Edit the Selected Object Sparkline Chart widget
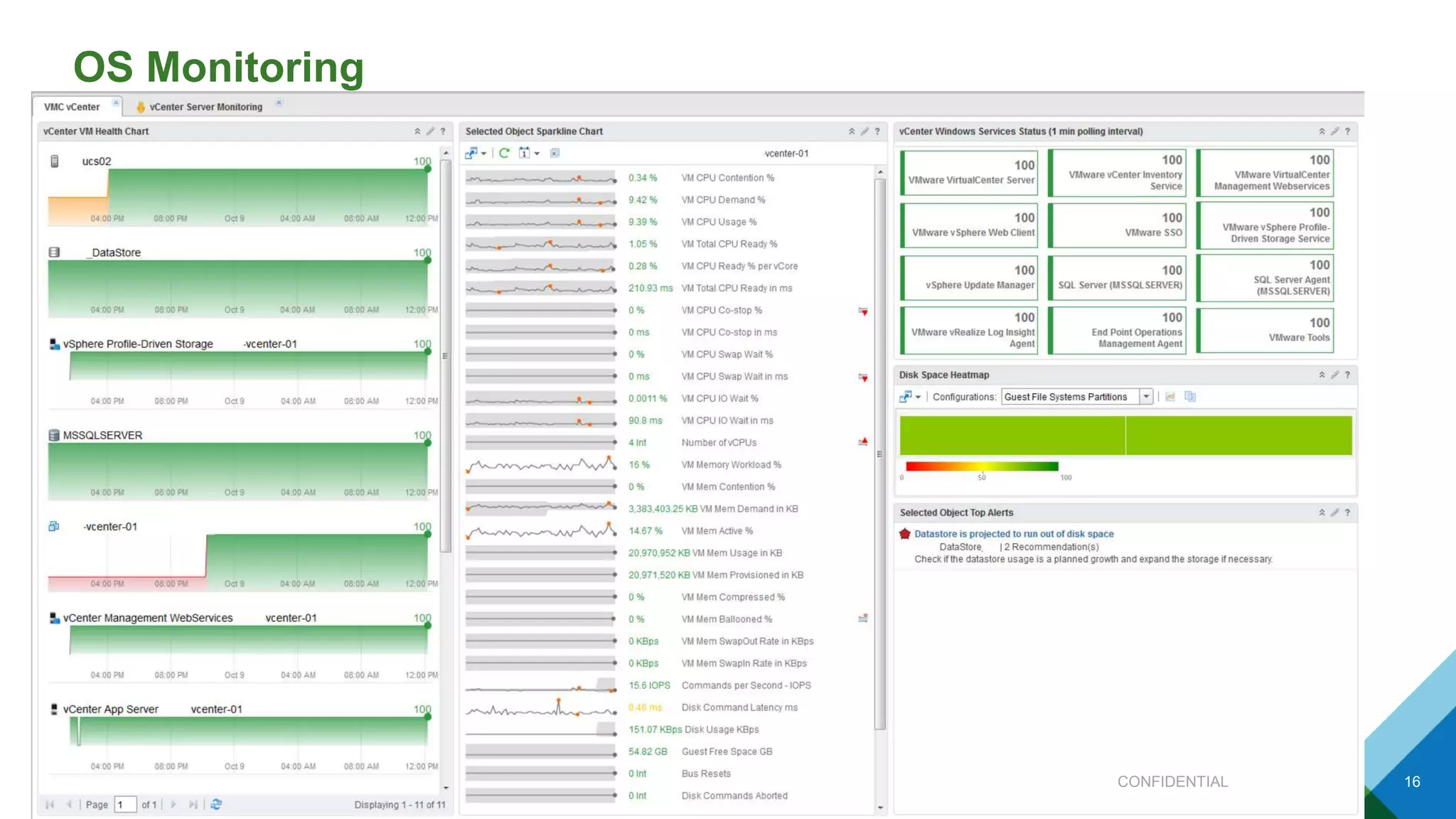The width and height of the screenshot is (1456, 819). click(864, 132)
